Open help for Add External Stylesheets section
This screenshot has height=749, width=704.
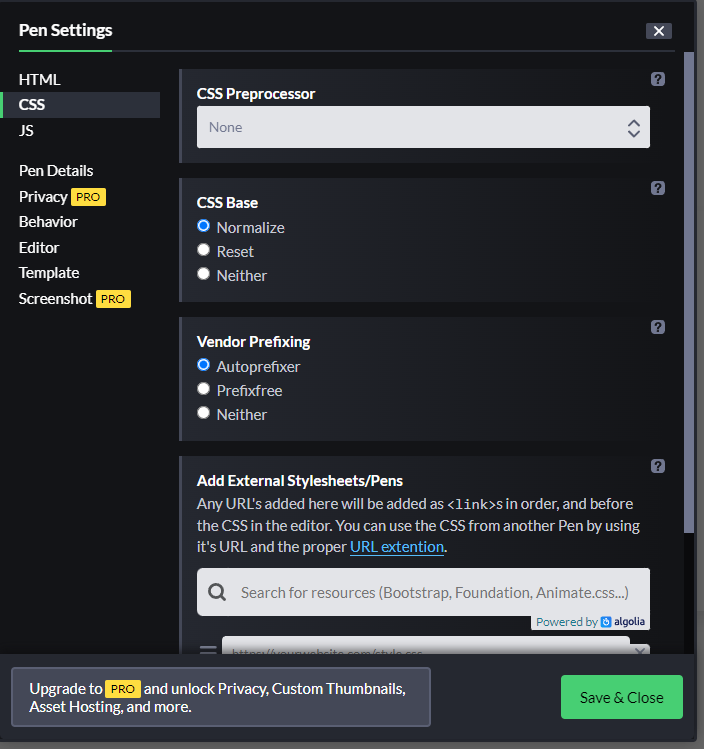(x=658, y=466)
